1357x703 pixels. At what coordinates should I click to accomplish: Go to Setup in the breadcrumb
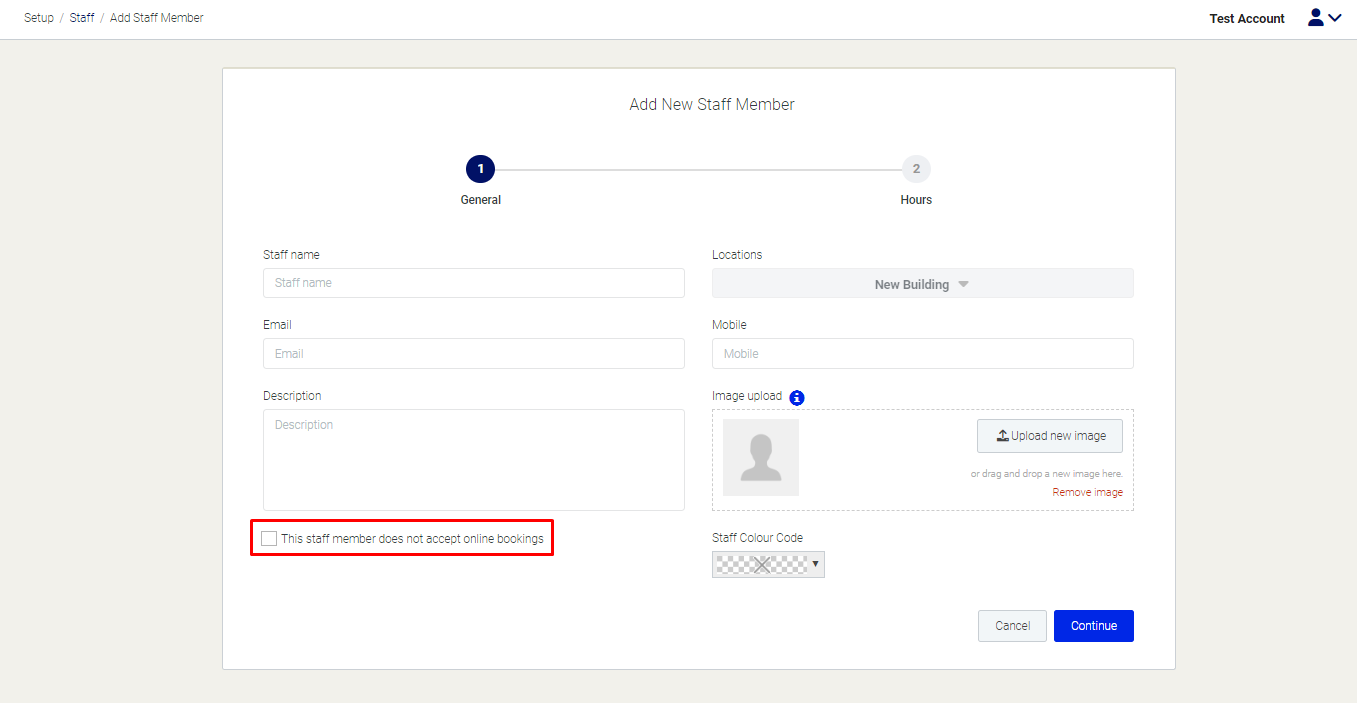pos(39,18)
